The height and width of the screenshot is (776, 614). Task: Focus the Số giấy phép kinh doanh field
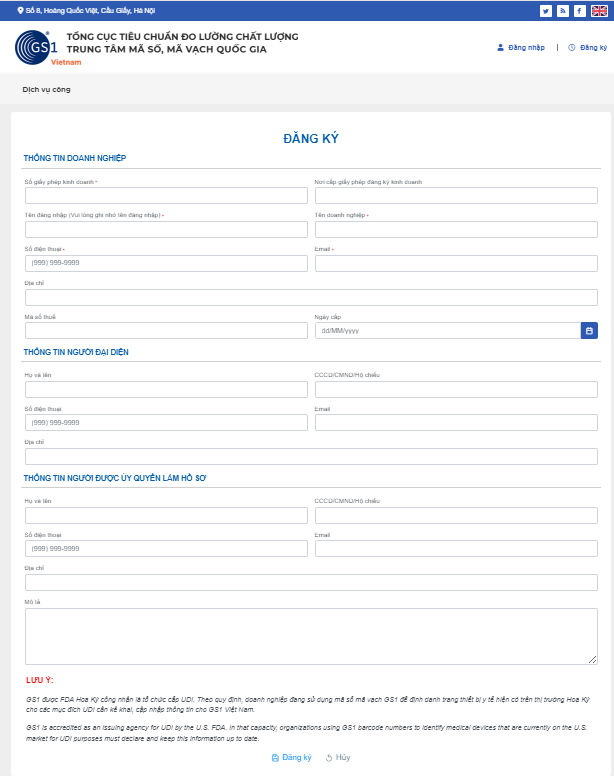click(166, 196)
